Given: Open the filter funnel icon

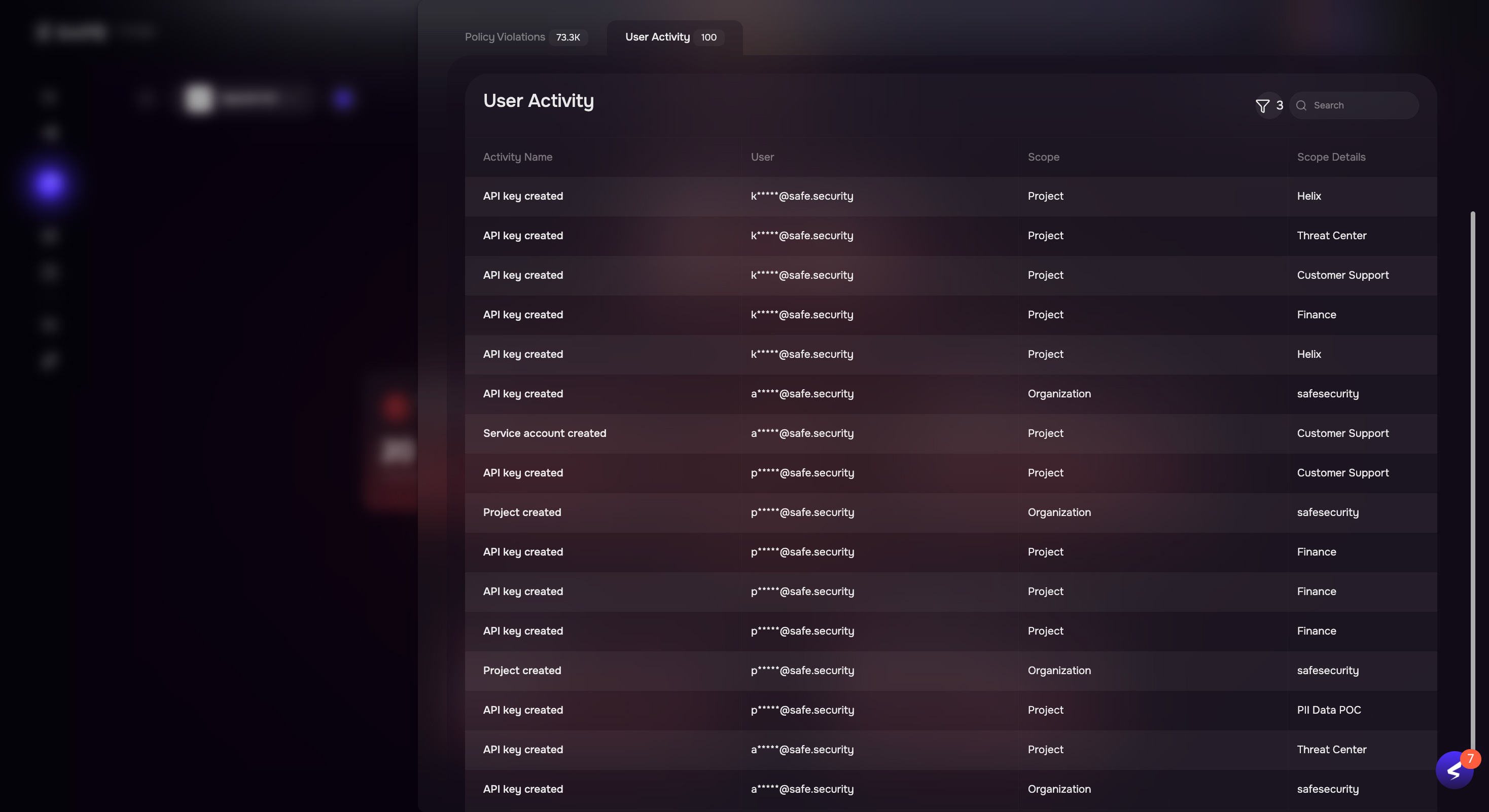Looking at the screenshot, I should pyautogui.click(x=1262, y=106).
